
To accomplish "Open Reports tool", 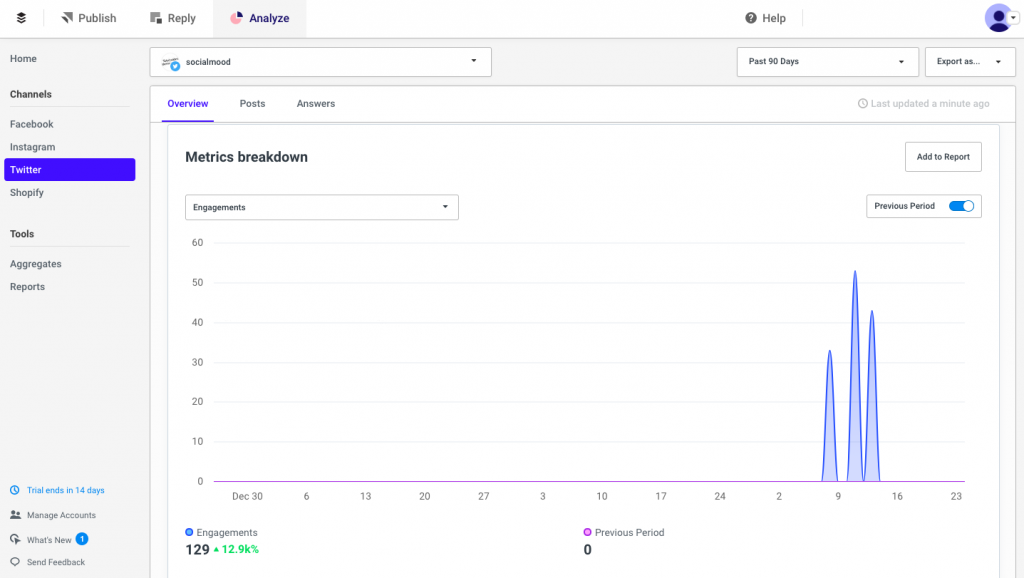I will click(27, 287).
